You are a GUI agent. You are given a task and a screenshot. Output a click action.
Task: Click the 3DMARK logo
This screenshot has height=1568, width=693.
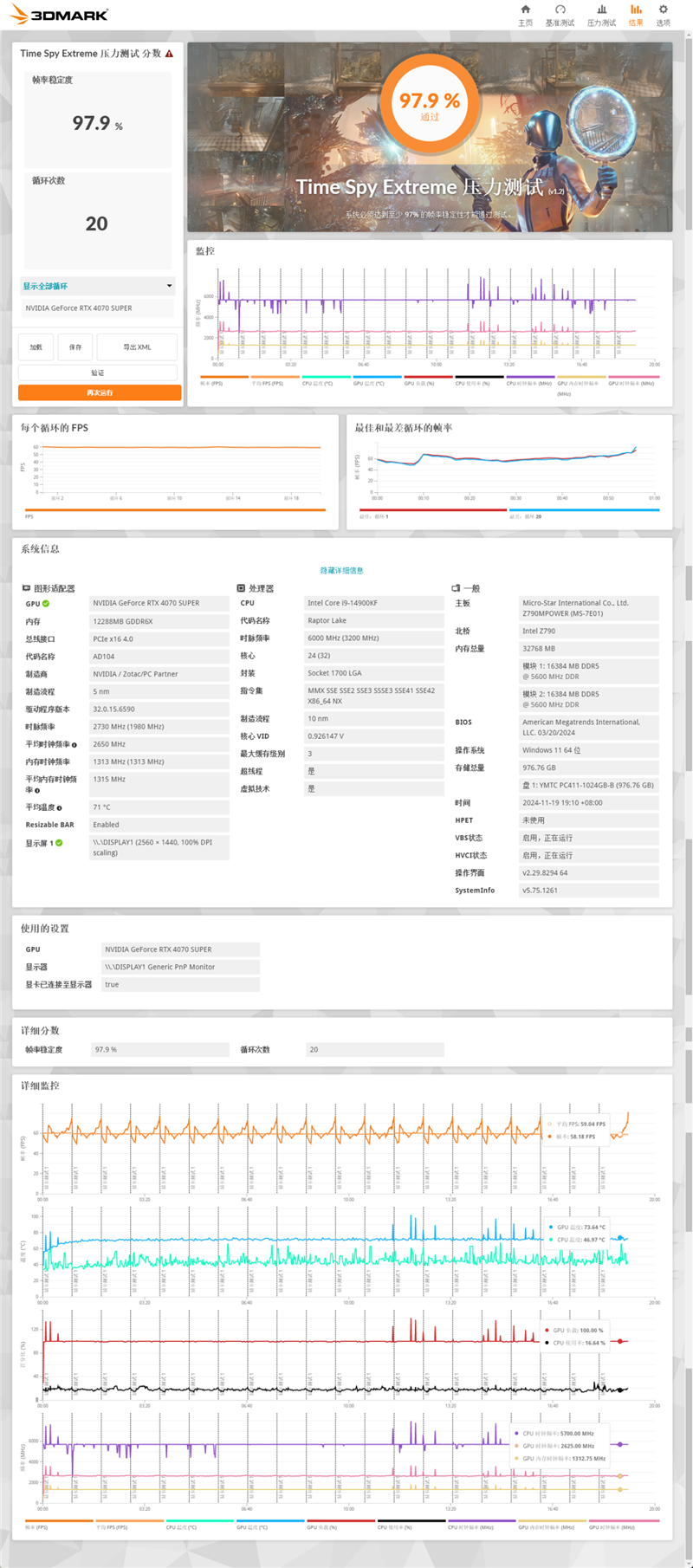point(59,14)
